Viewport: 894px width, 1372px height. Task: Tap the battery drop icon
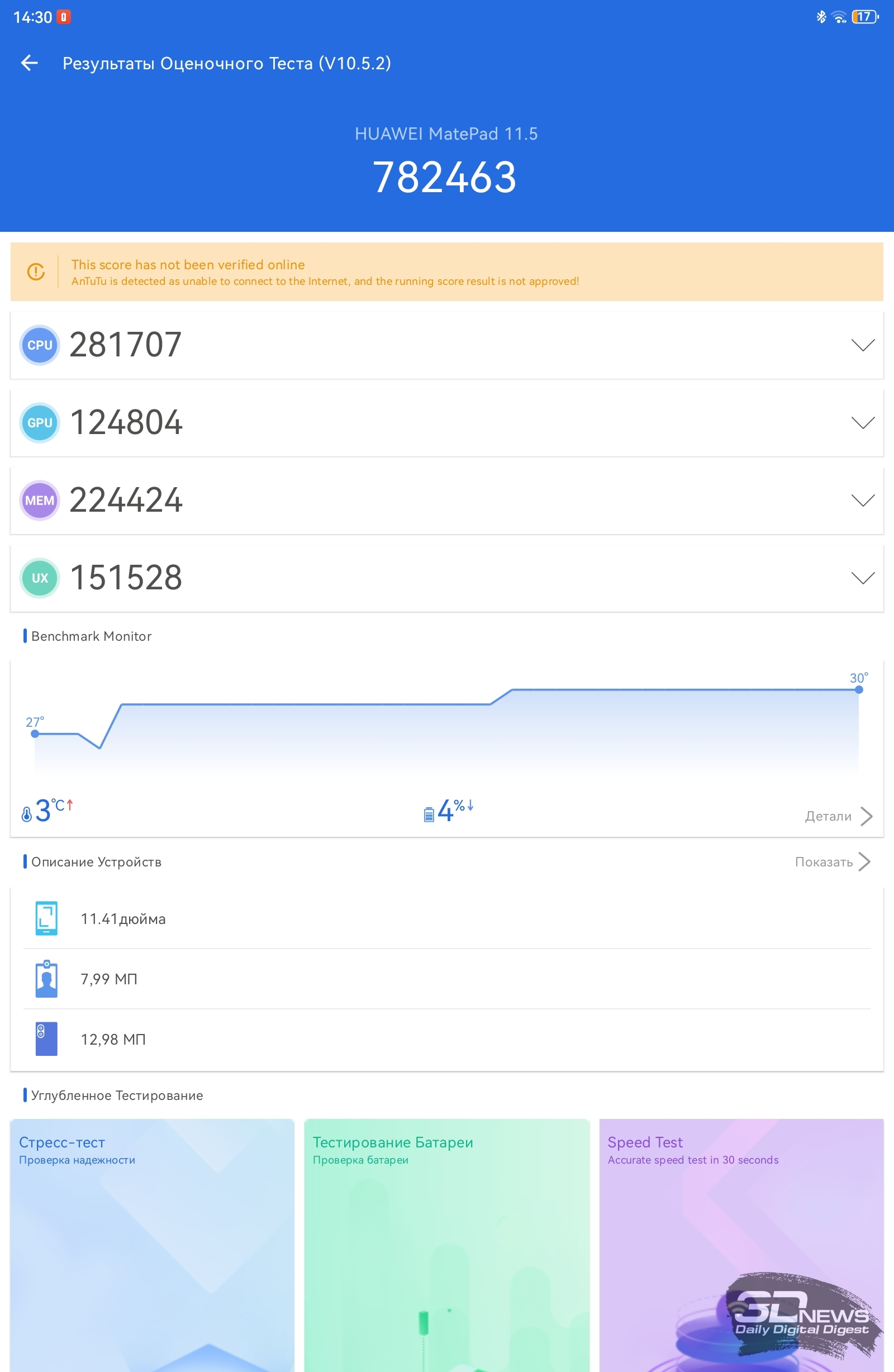pyautogui.click(x=429, y=814)
